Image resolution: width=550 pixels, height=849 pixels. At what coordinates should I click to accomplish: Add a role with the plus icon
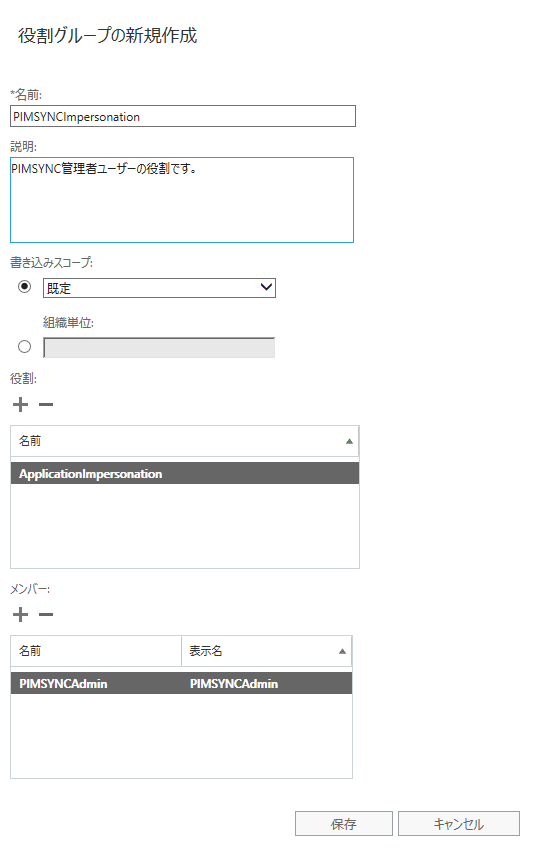click(x=21, y=404)
